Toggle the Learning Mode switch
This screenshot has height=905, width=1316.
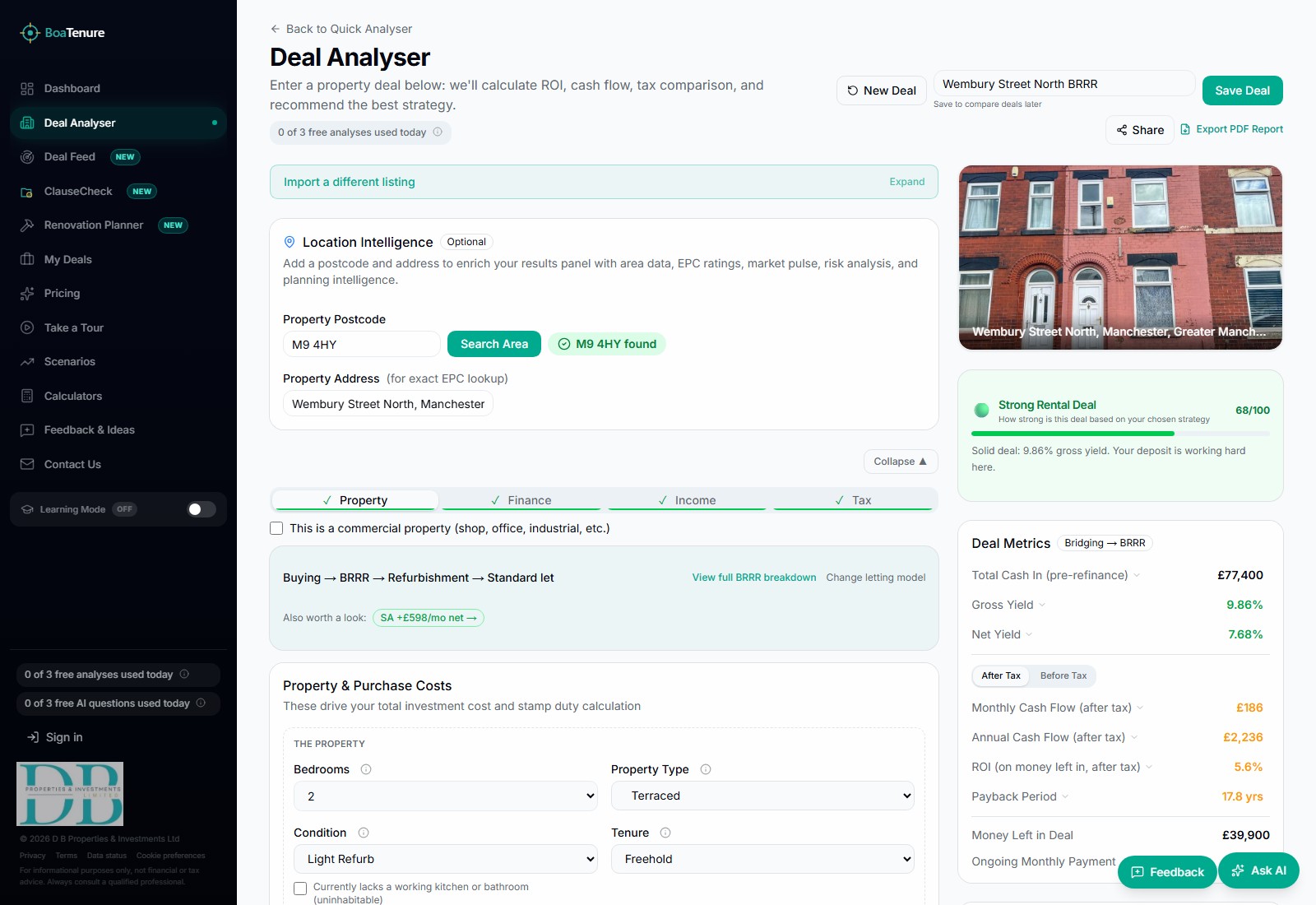(202, 509)
